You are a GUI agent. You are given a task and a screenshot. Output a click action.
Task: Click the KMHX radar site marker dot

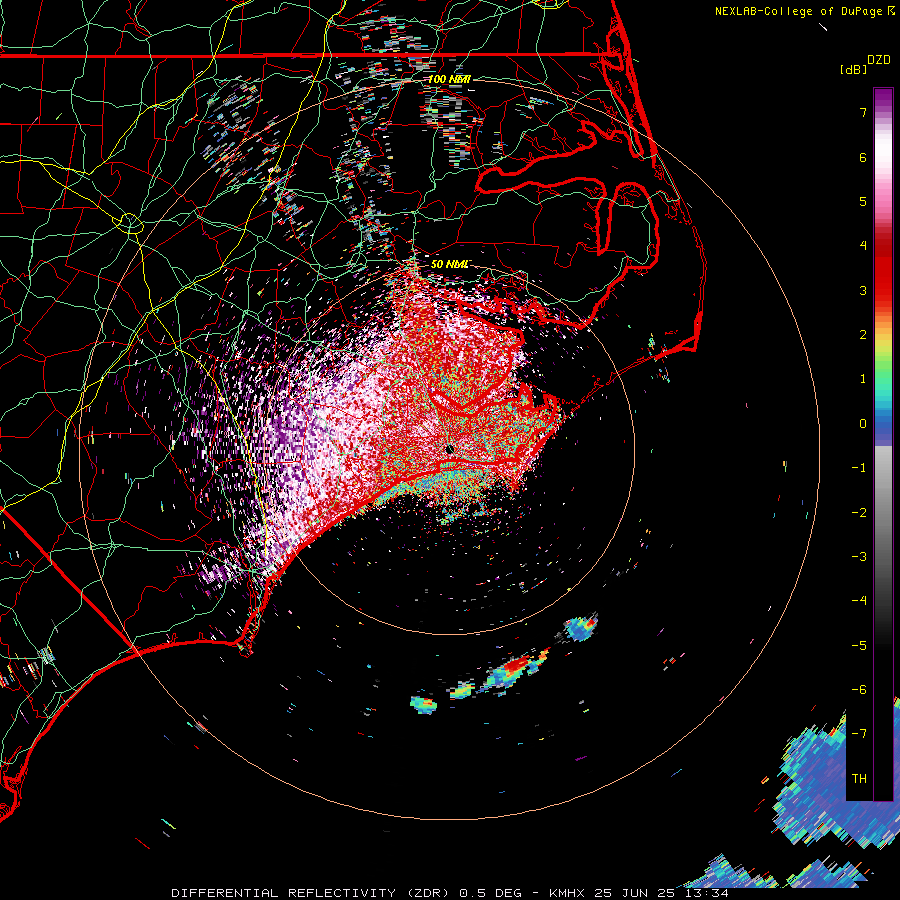450,449
